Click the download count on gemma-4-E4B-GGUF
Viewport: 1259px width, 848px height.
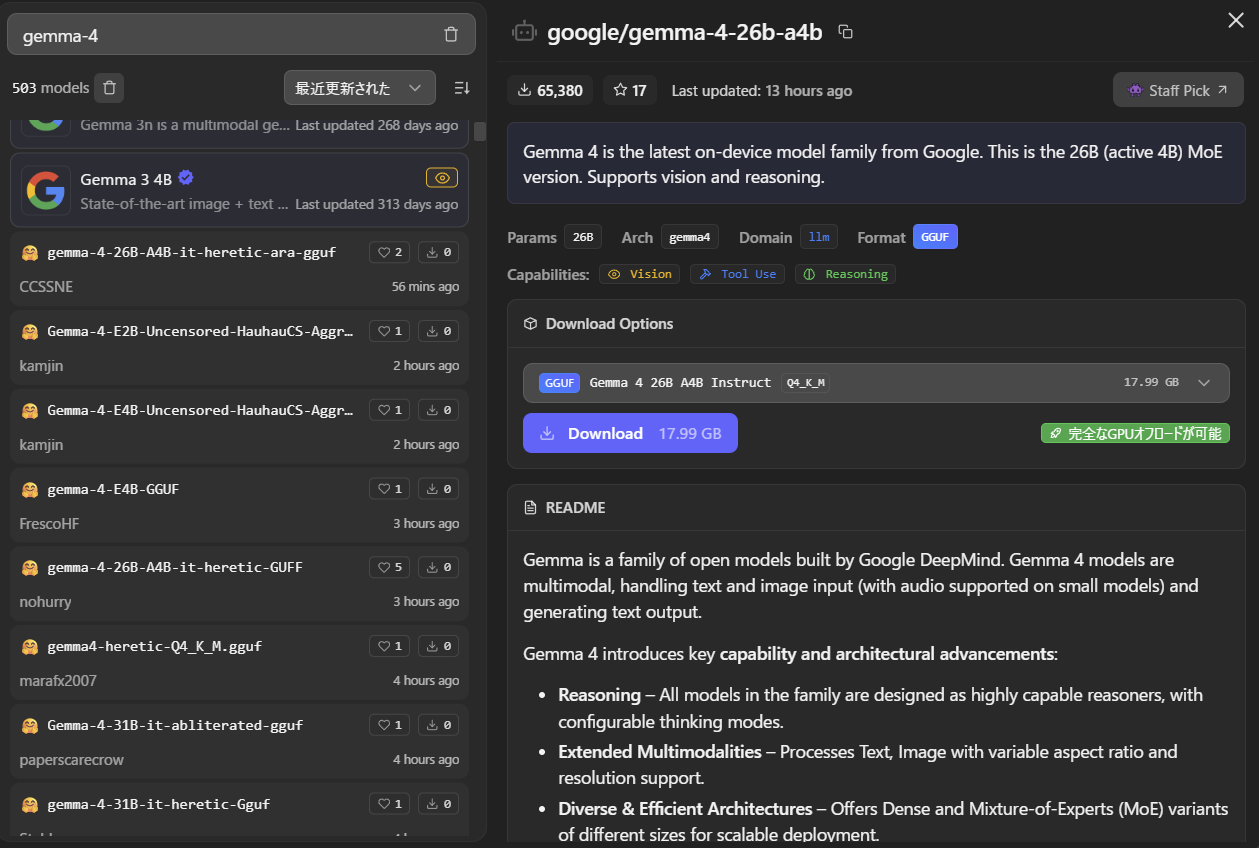coord(438,489)
